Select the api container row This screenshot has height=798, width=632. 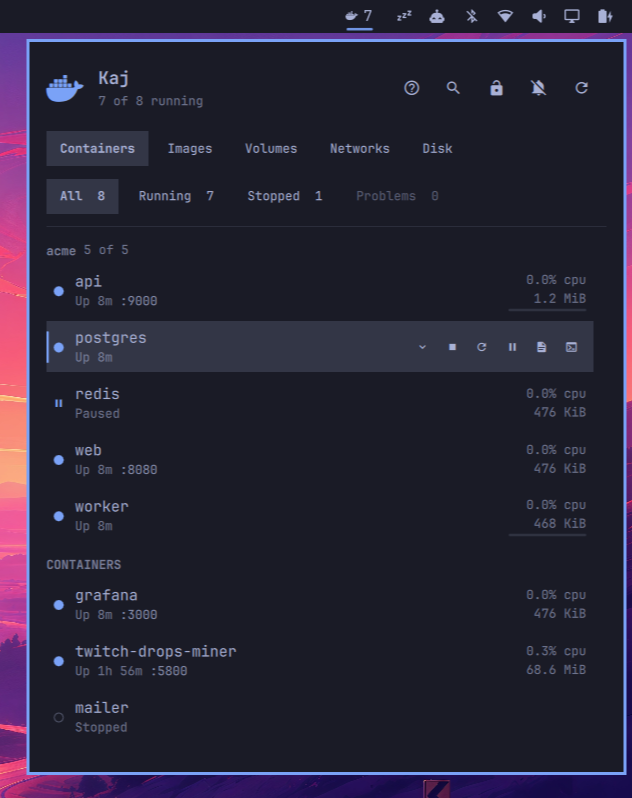(x=320, y=291)
